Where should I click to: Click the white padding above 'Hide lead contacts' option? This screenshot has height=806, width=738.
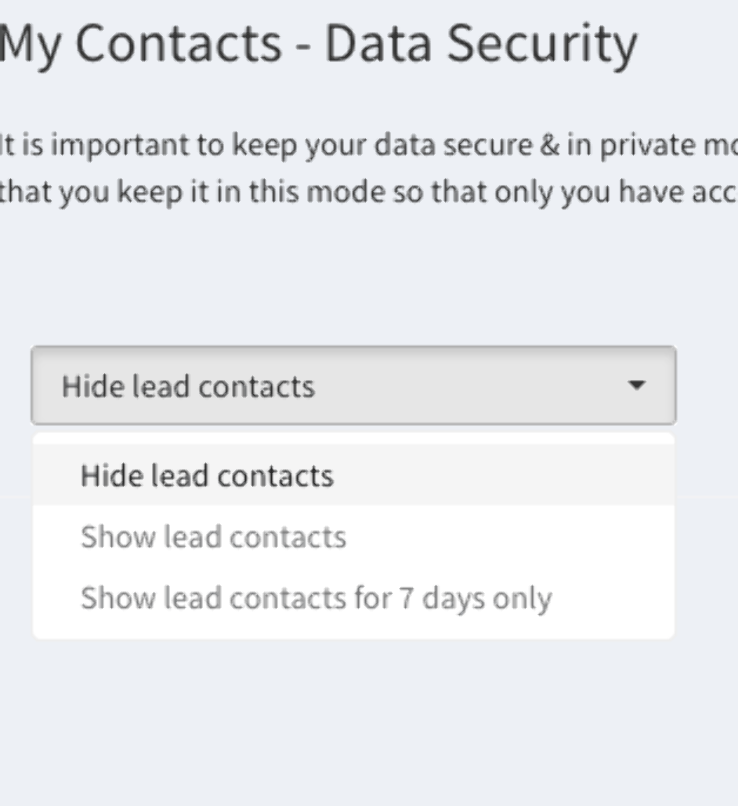[354, 439]
